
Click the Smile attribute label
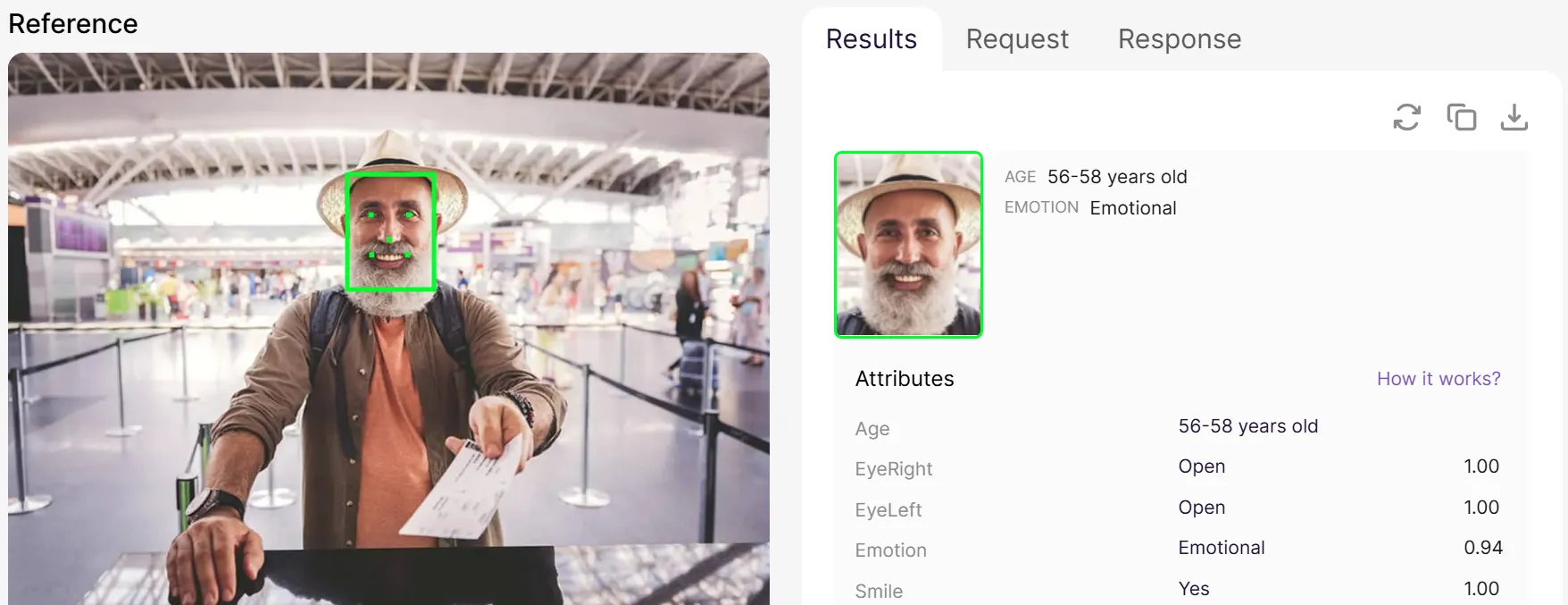pyautogui.click(x=879, y=591)
